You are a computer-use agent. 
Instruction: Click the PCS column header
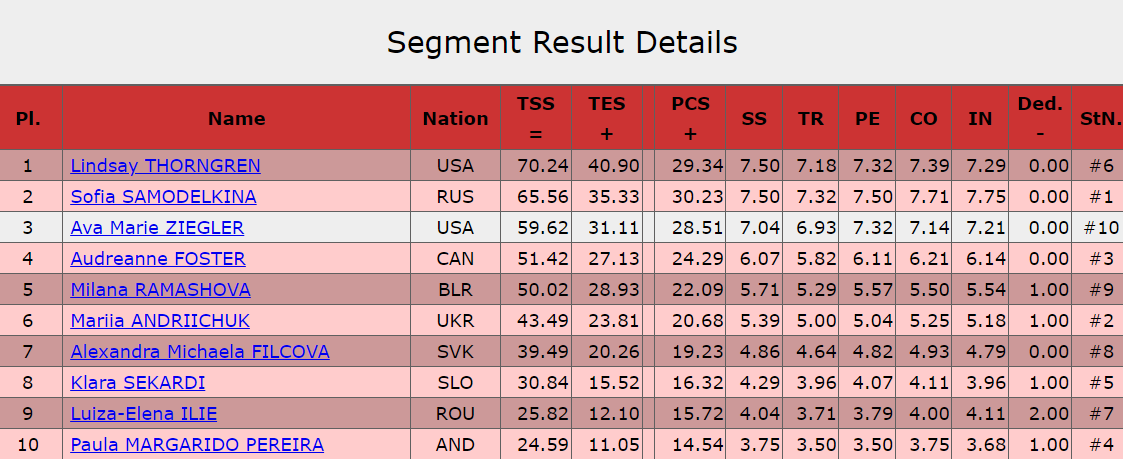[x=690, y=104]
